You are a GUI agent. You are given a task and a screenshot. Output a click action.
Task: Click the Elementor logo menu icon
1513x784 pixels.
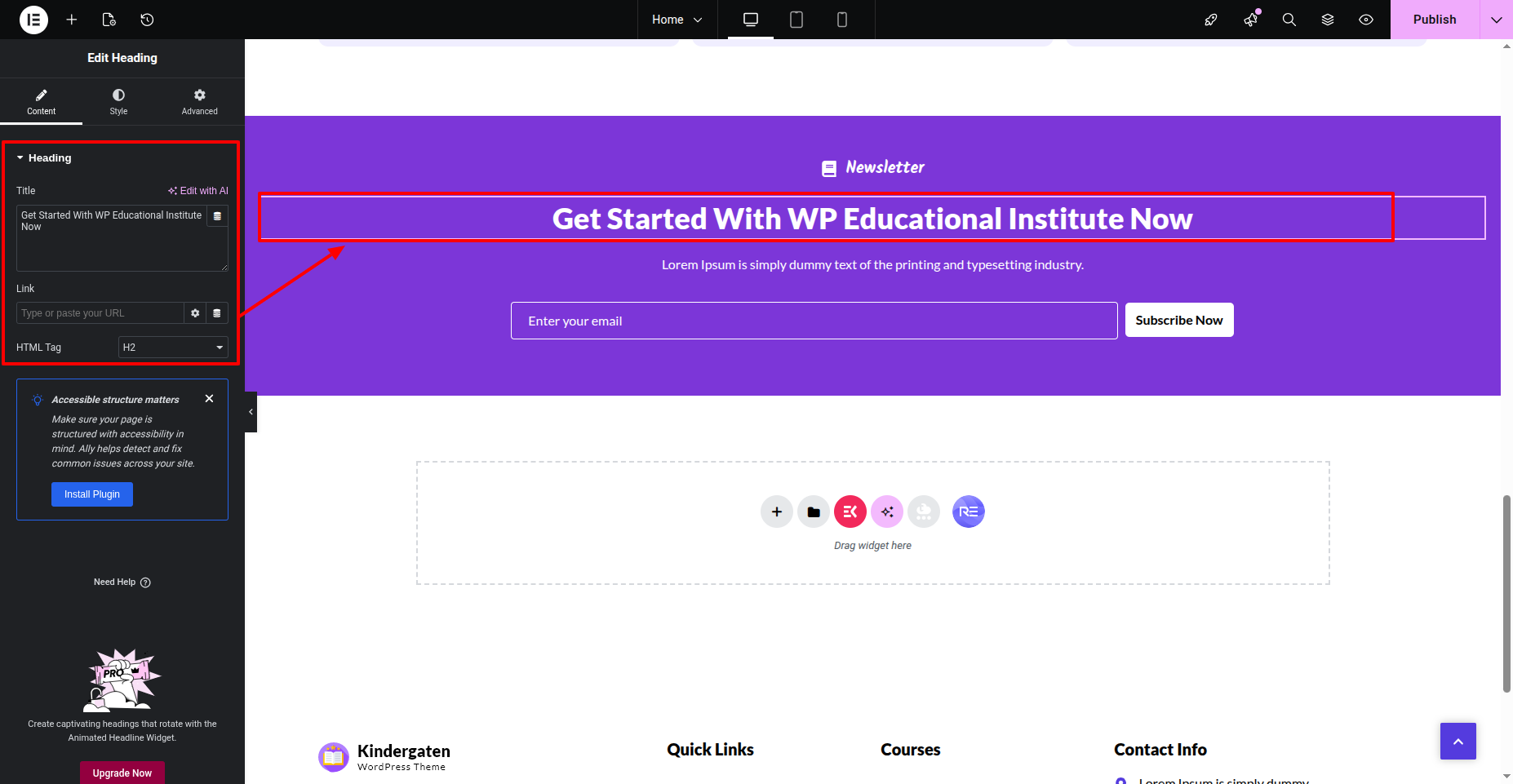coord(33,20)
